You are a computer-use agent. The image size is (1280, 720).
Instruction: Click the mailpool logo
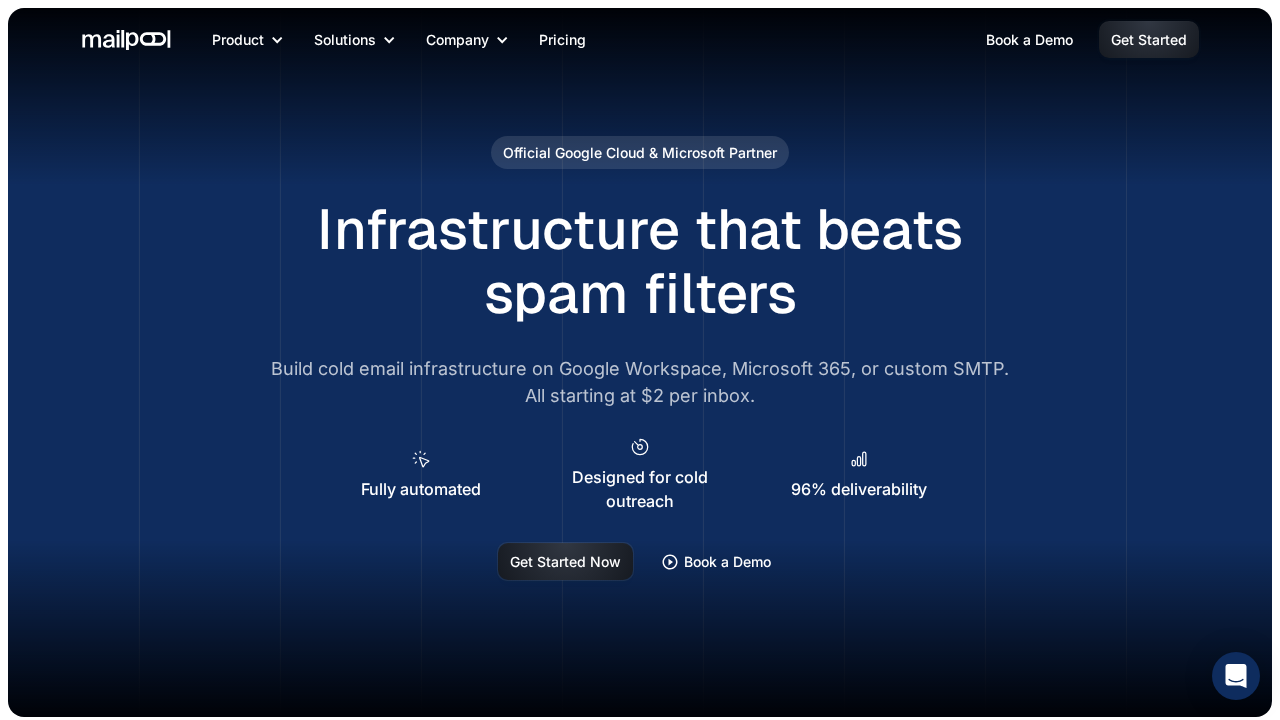click(126, 40)
